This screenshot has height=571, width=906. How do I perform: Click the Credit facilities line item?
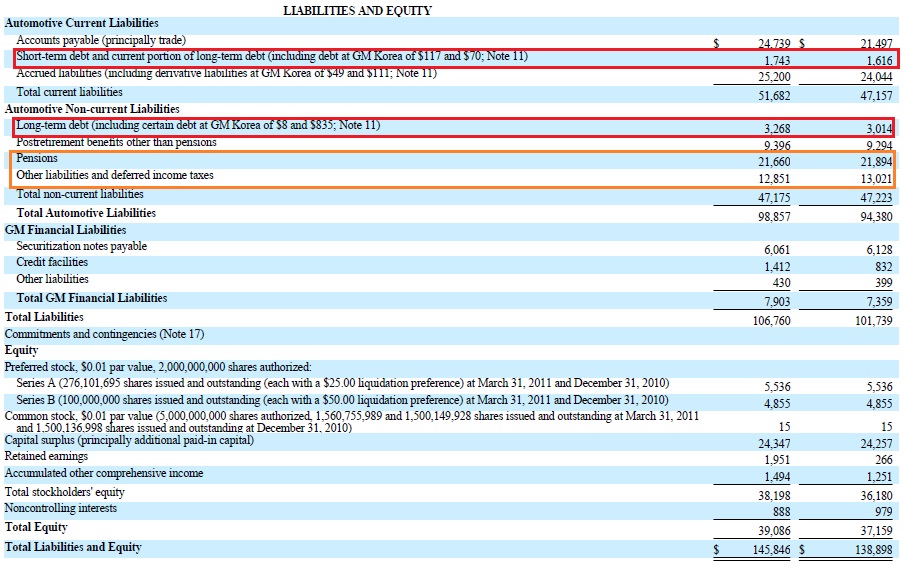pos(52,262)
